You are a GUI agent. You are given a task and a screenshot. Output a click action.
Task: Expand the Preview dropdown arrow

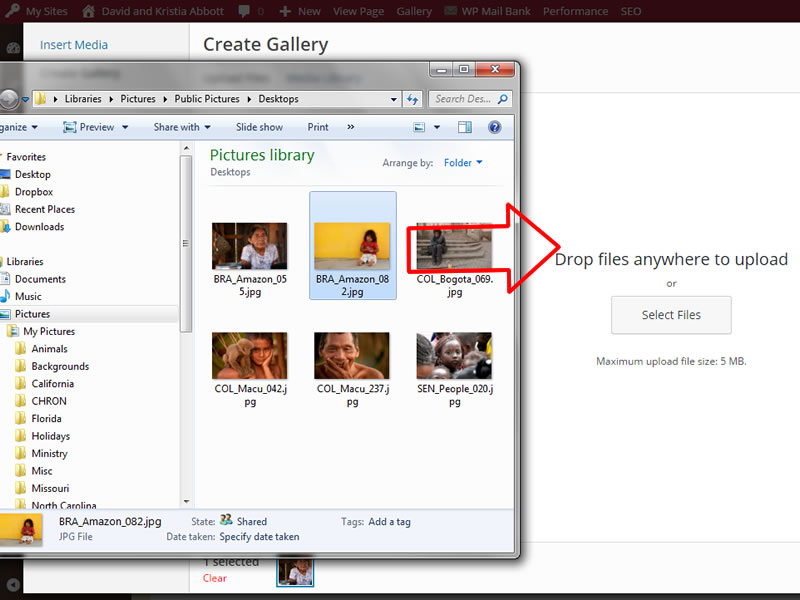point(125,127)
